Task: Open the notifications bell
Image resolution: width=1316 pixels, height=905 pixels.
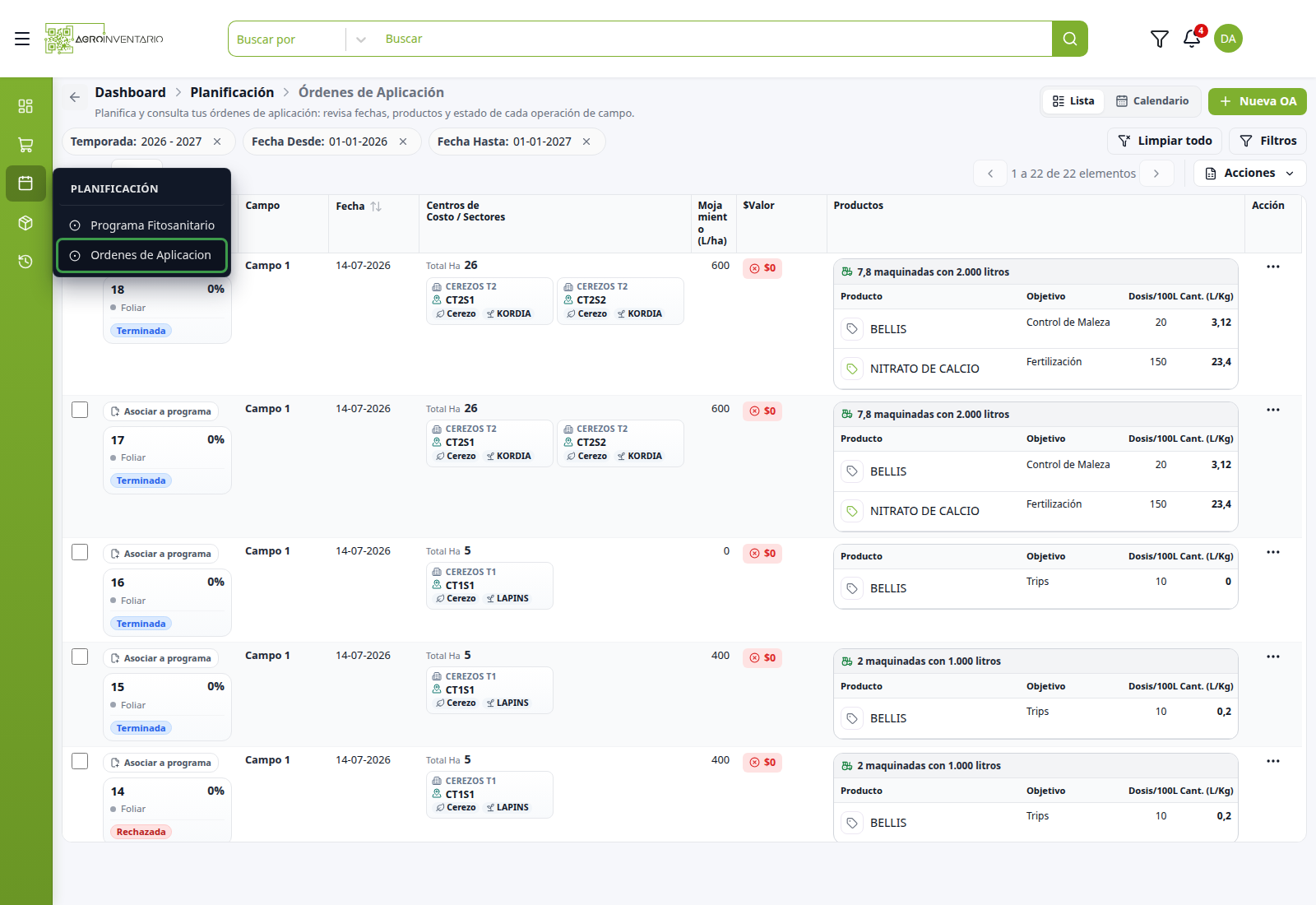Action: [x=1192, y=39]
